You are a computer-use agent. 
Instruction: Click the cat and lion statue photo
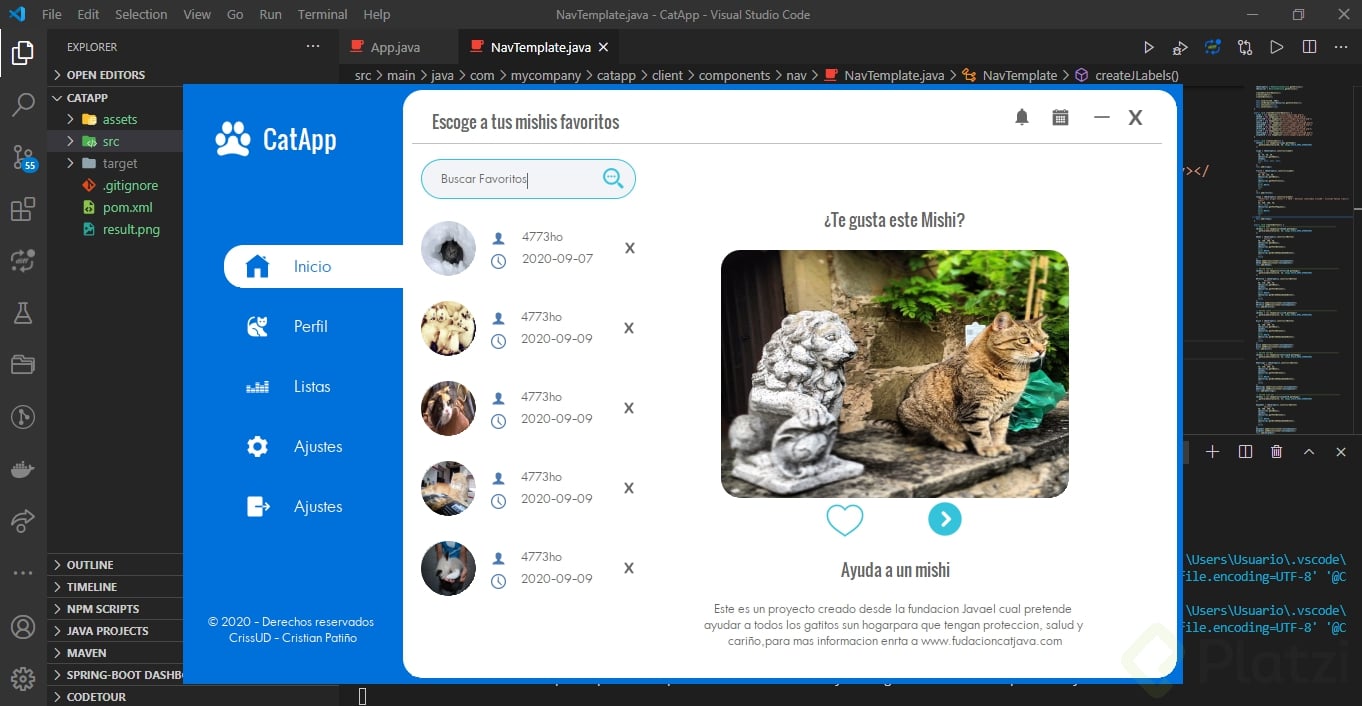tap(895, 374)
